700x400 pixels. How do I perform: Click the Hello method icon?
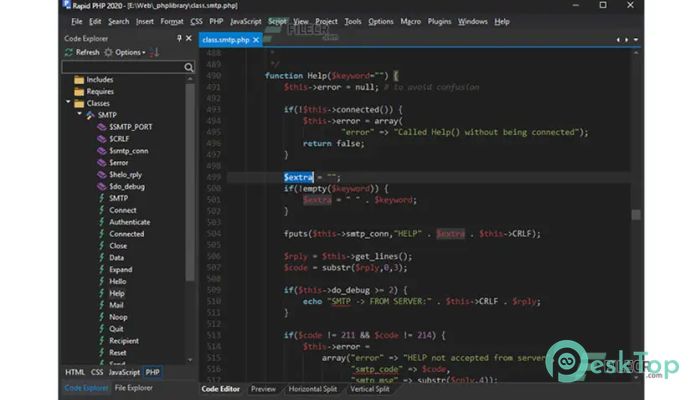click(102, 281)
